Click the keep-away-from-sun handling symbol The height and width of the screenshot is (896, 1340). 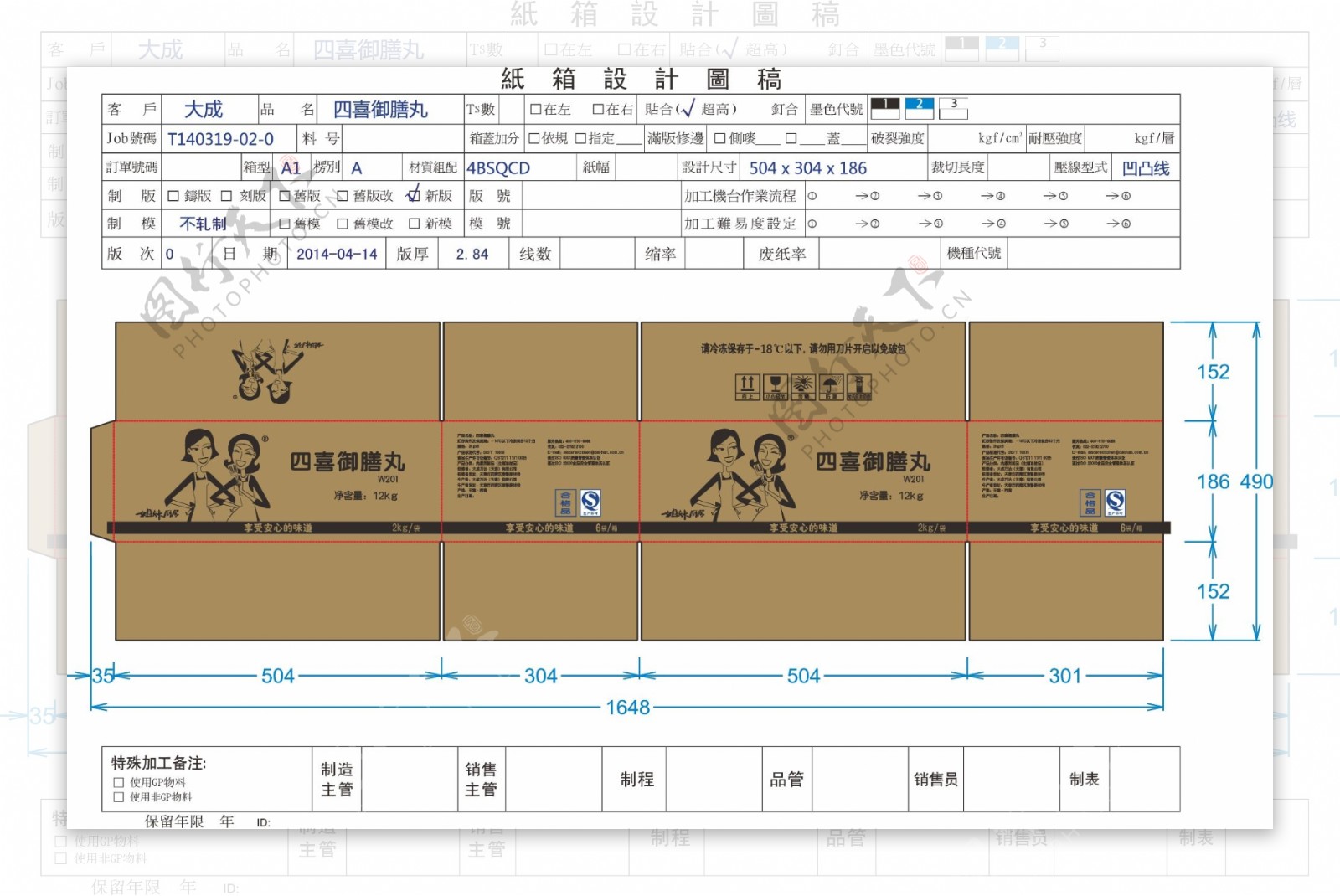802,387
